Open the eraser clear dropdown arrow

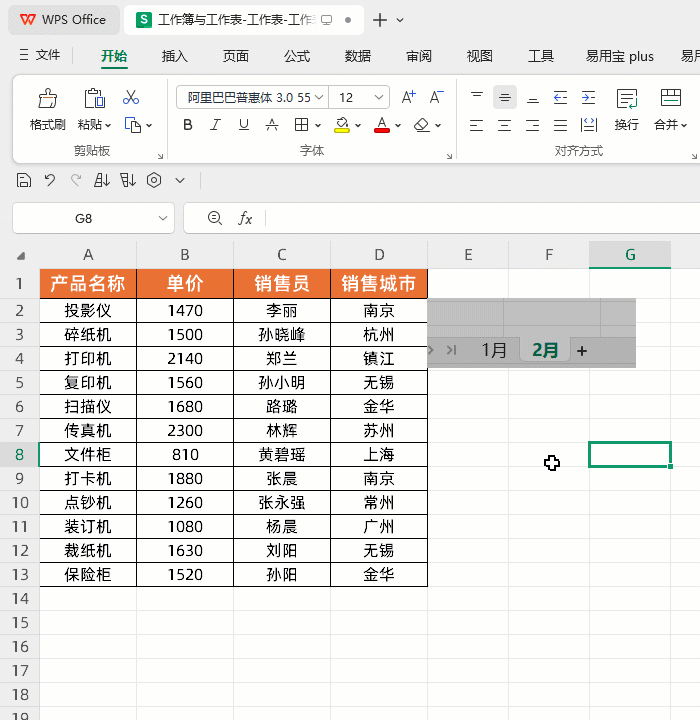point(438,125)
